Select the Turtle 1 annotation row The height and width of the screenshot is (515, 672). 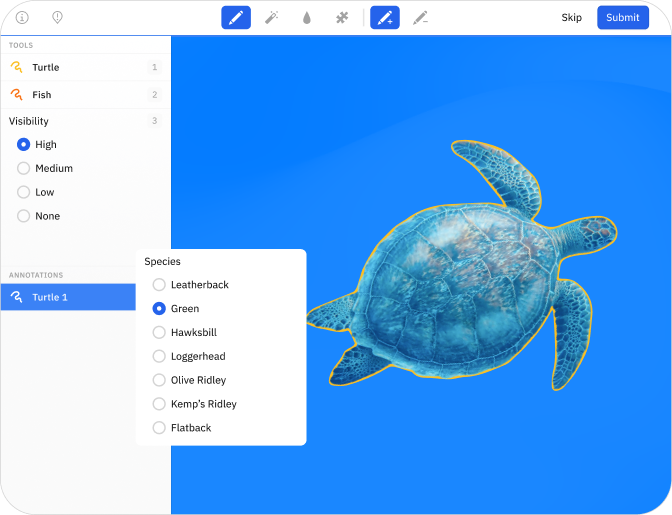pyautogui.click(x=68, y=297)
